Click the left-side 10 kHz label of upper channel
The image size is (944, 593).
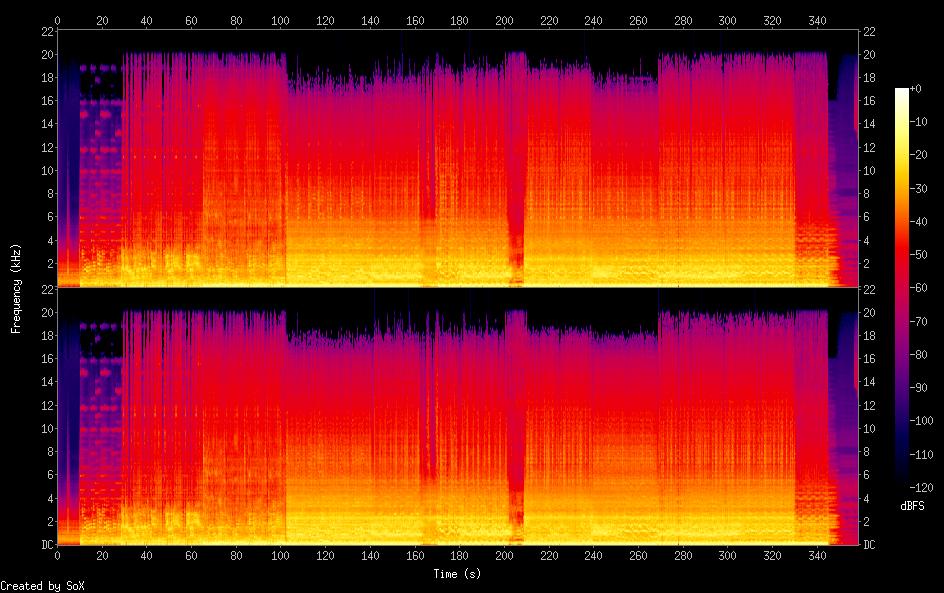click(46, 171)
